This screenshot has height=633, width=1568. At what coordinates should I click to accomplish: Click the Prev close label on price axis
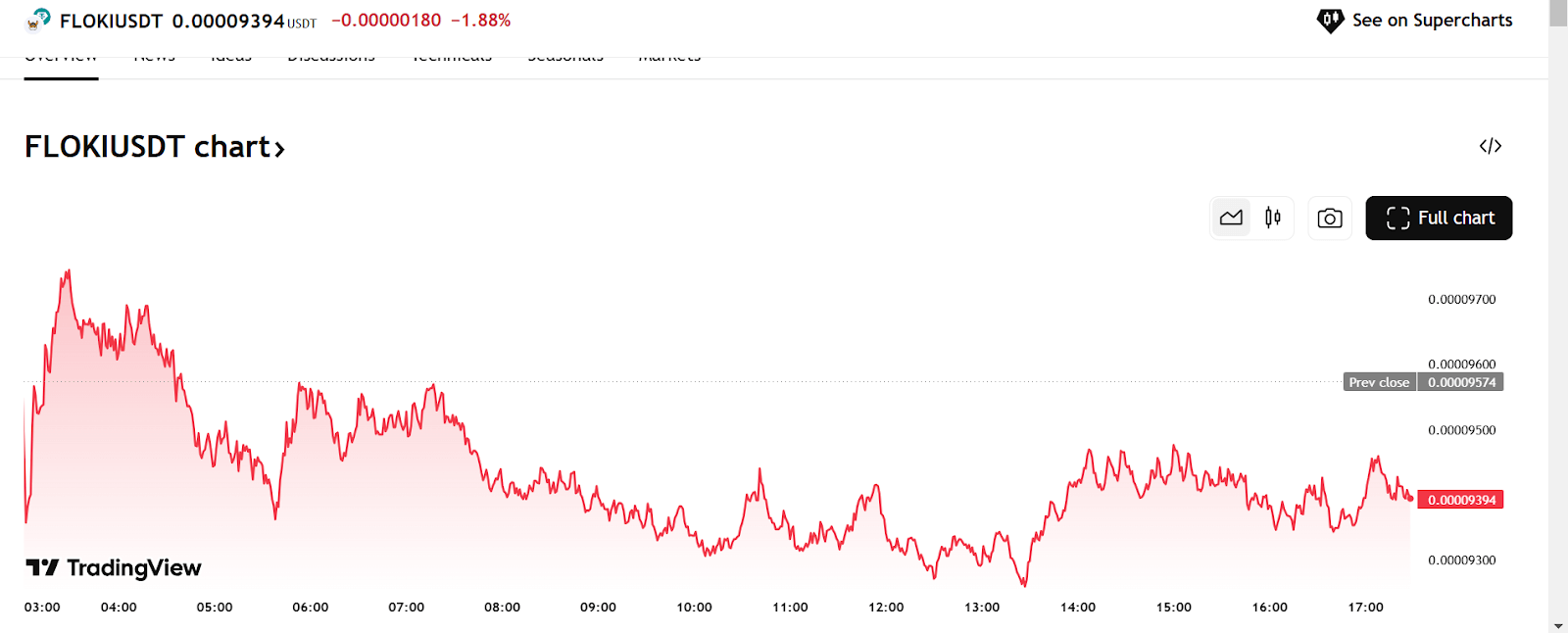(x=1379, y=382)
